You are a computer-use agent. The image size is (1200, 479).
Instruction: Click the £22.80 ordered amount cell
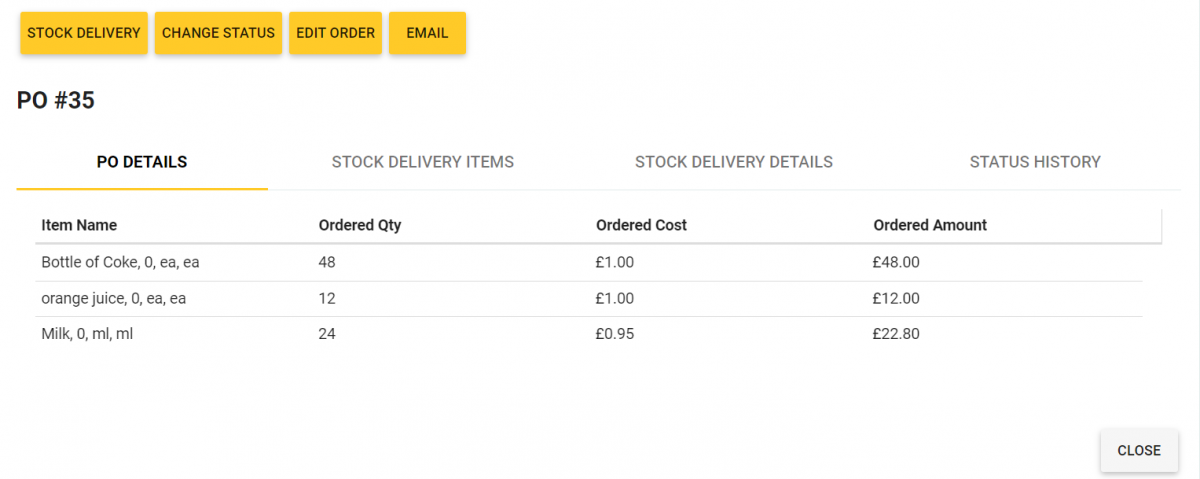pyautogui.click(x=896, y=335)
